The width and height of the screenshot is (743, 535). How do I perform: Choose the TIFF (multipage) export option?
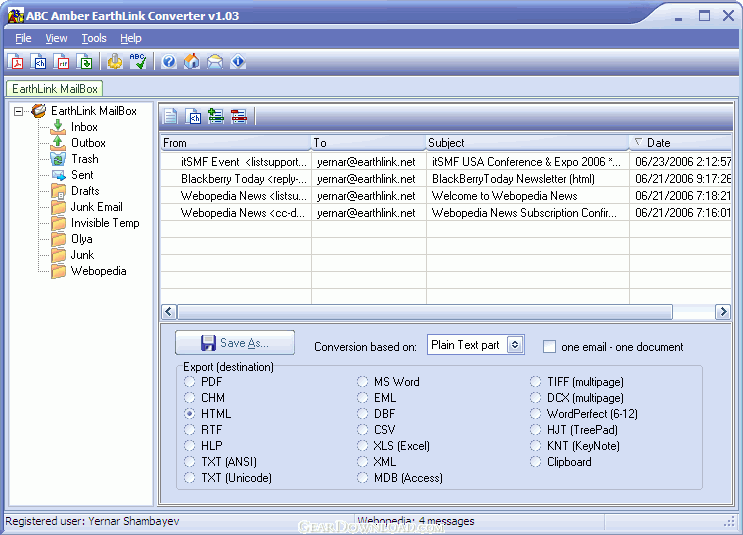535,382
